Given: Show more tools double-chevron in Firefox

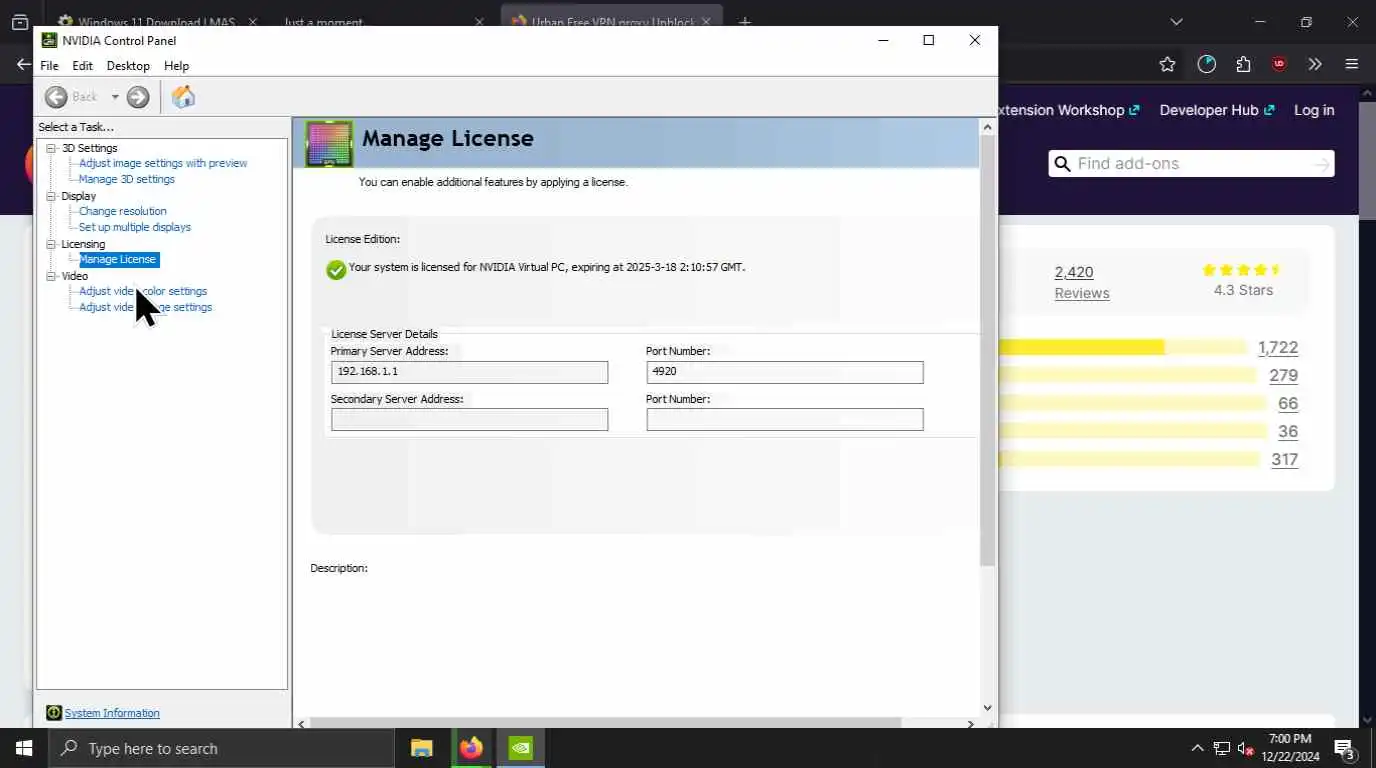Looking at the screenshot, I should click(1315, 64).
